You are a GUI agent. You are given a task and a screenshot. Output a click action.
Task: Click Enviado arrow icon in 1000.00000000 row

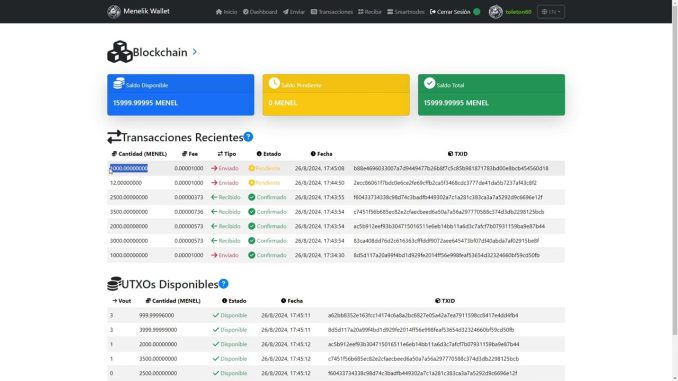point(214,255)
